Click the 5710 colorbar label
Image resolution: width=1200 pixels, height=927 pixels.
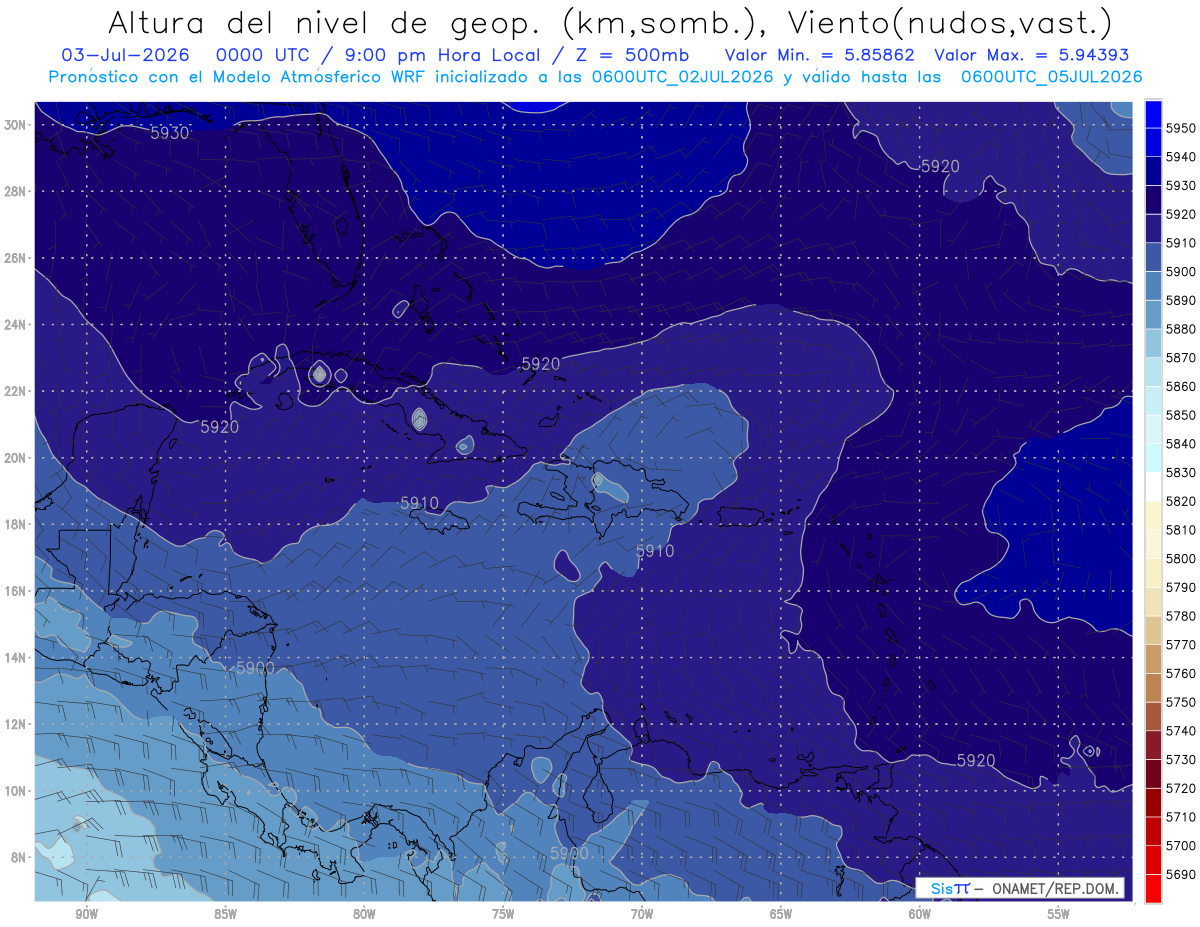click(x=1181, y=817)
